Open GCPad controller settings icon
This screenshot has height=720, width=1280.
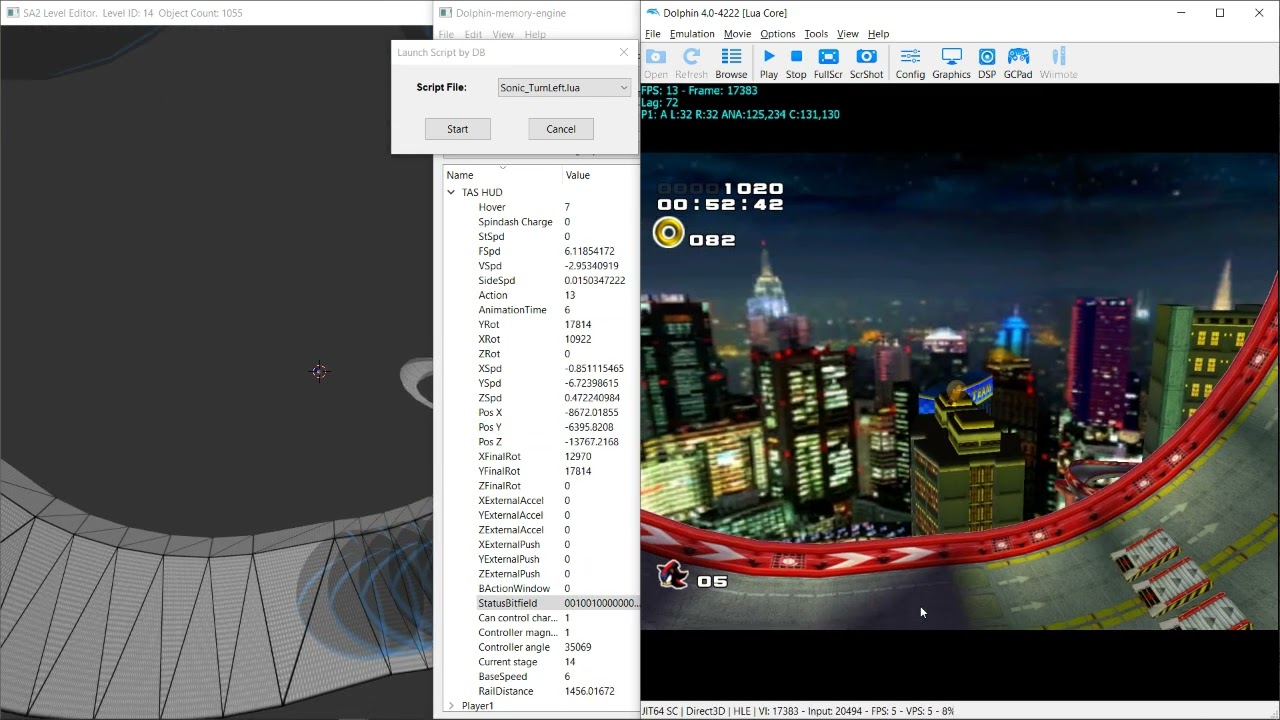point(1018,57)
